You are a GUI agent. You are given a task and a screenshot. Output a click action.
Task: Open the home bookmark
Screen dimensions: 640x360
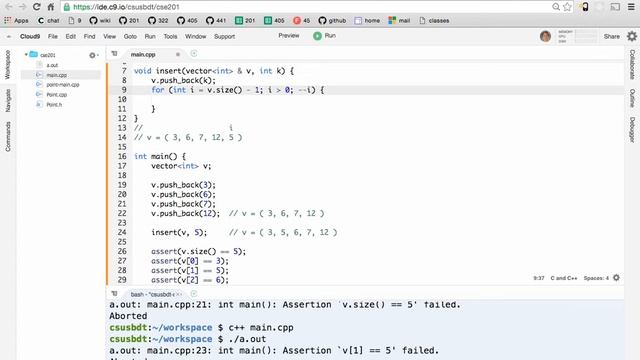tap(367, 20)
